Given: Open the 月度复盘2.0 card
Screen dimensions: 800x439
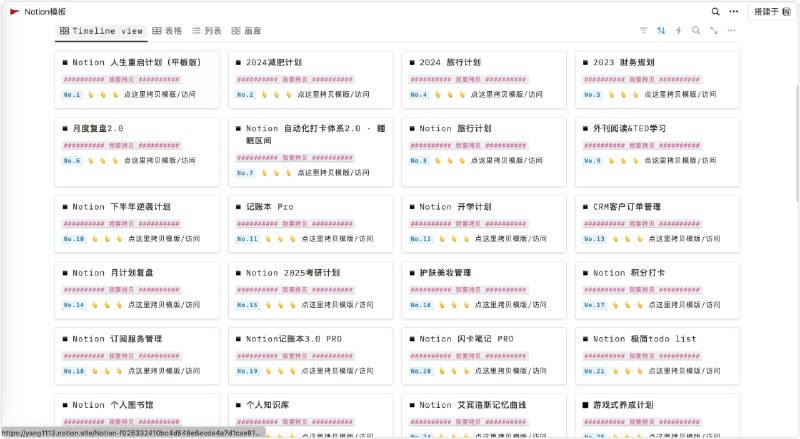Looking at the screenshot, I should pyautogui.click(x=137, y=152).
